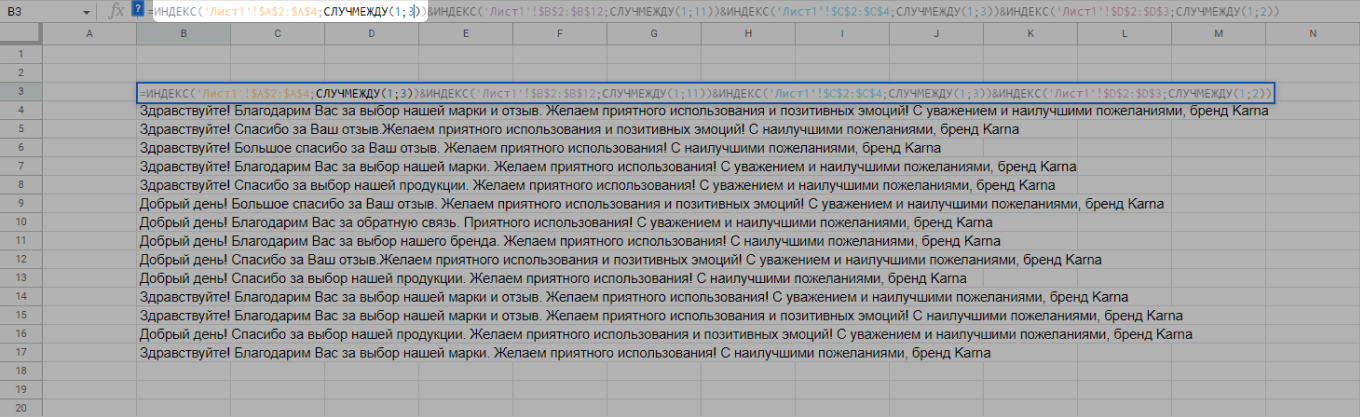
Task: Click row 6 text 'Здравствуйте! Большое спасибо за Ваш отзыв'
Action: pyautogui.click(x=287, y=148)
